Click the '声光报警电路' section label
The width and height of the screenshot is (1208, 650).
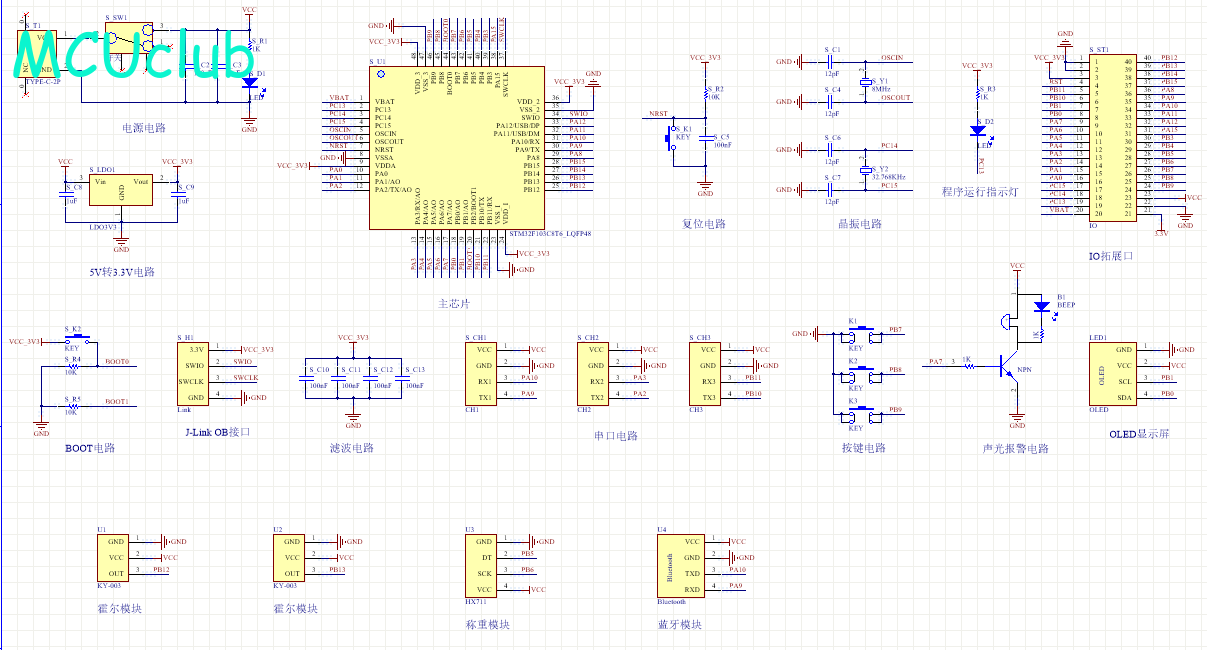1016,448
